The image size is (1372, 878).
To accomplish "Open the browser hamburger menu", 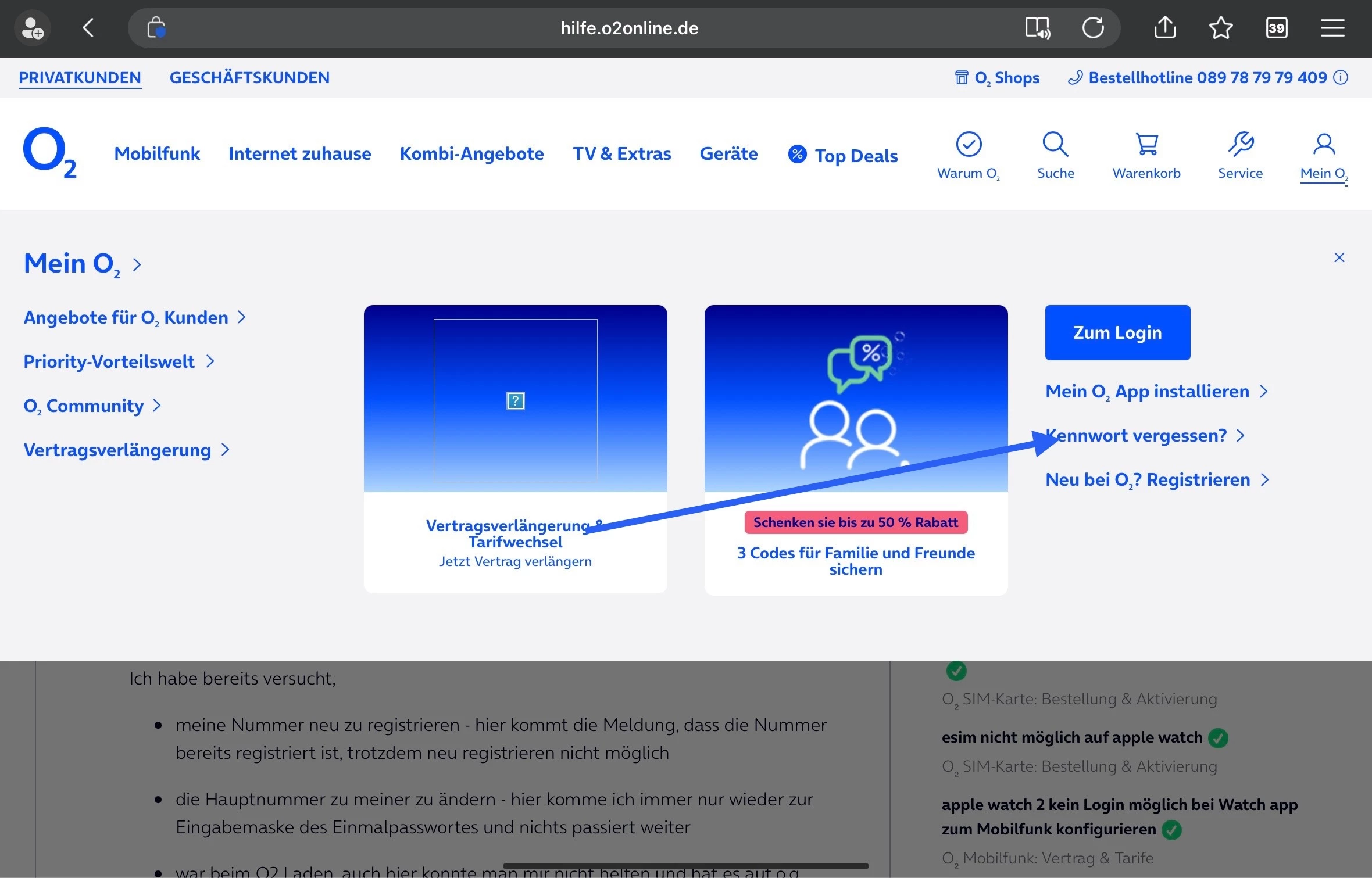I will (x=1332, y=28).
